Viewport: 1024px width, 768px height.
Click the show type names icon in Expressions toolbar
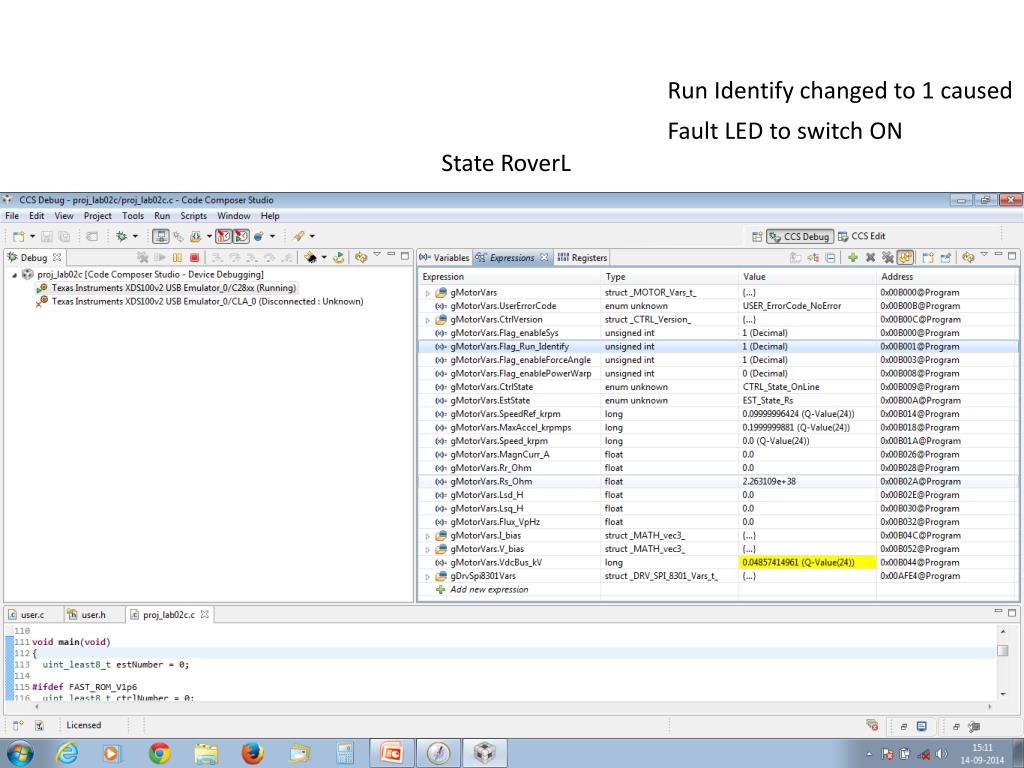[795, 257]
